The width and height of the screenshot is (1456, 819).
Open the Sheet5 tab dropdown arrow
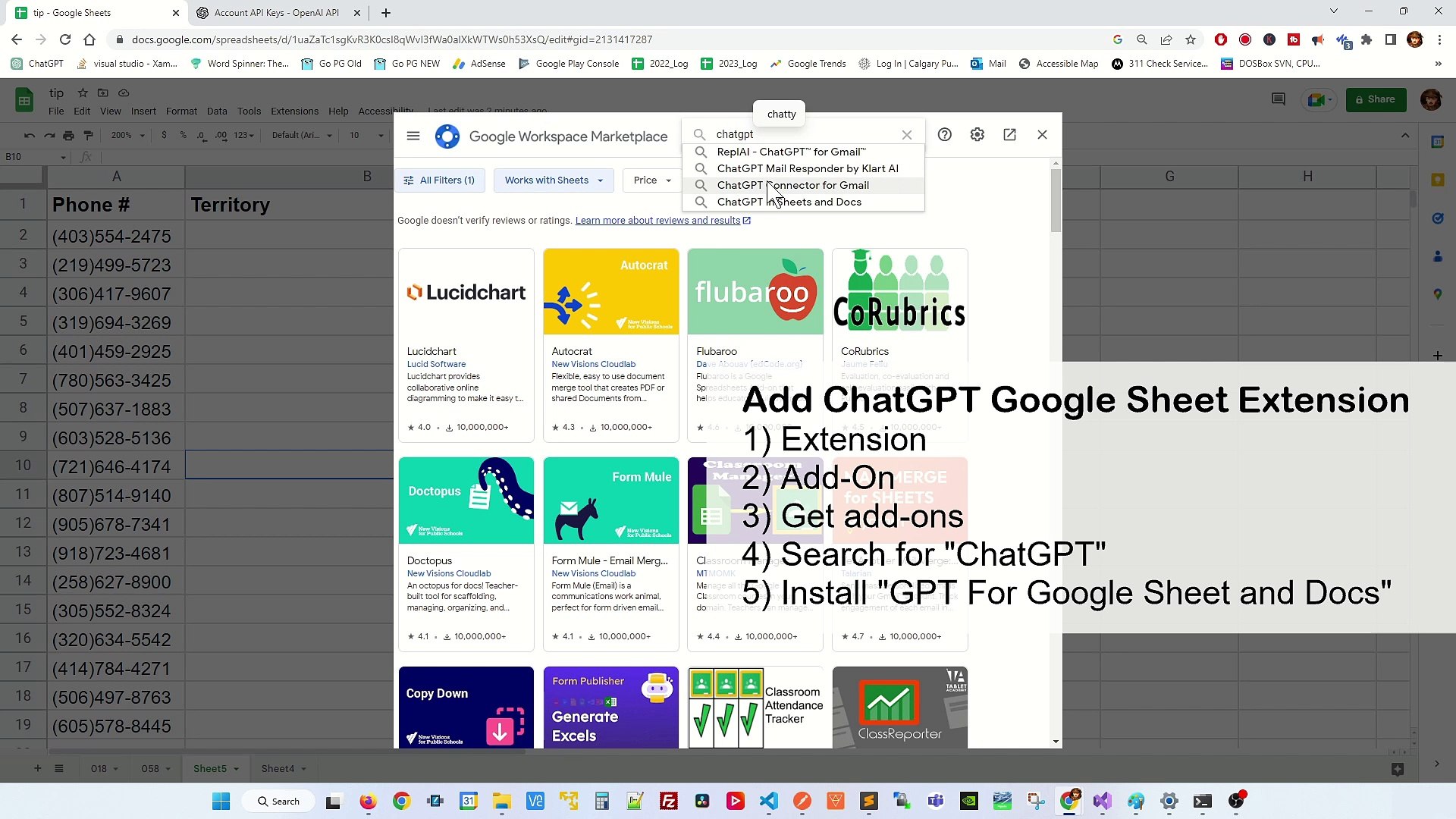click(x=236, y=768)
